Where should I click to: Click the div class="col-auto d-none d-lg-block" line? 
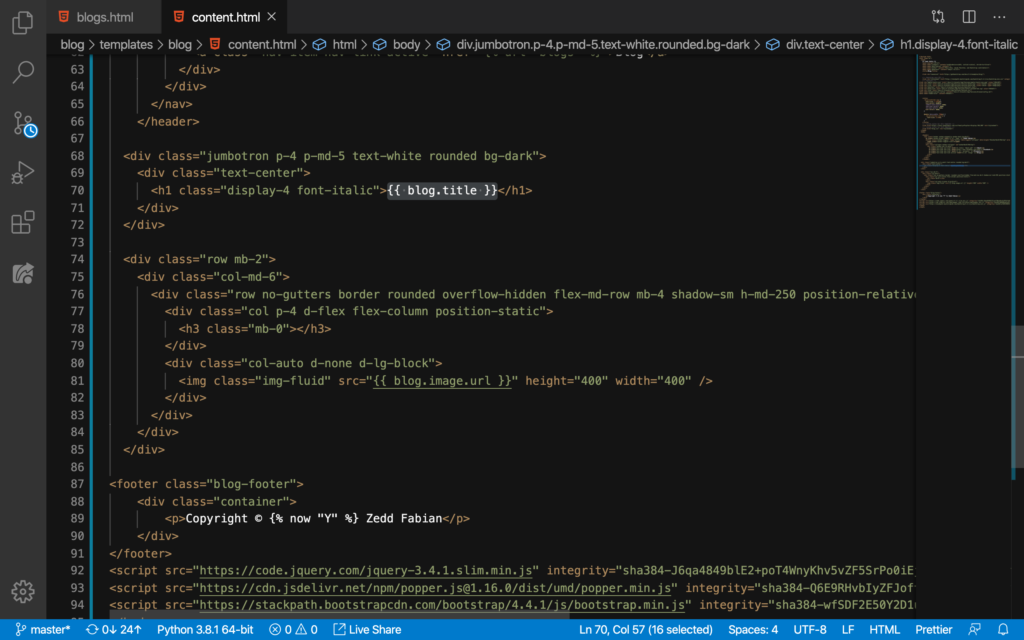tap(304, 363)
